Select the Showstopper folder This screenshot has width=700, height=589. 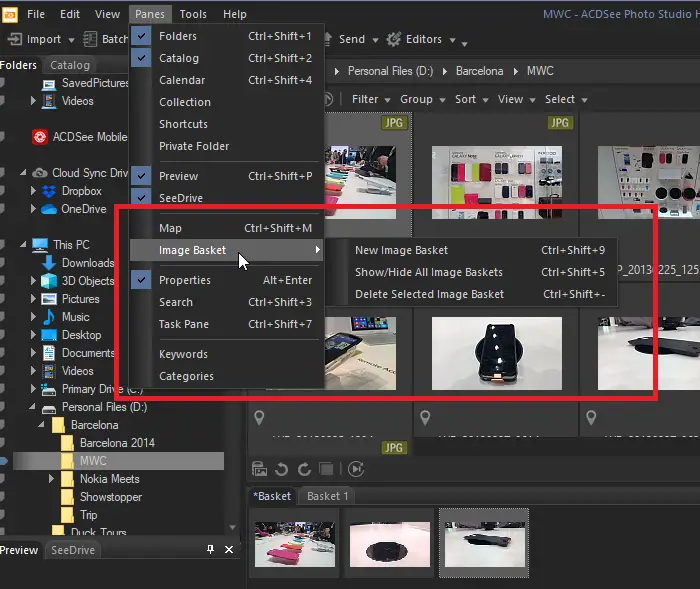coord(111,497)
